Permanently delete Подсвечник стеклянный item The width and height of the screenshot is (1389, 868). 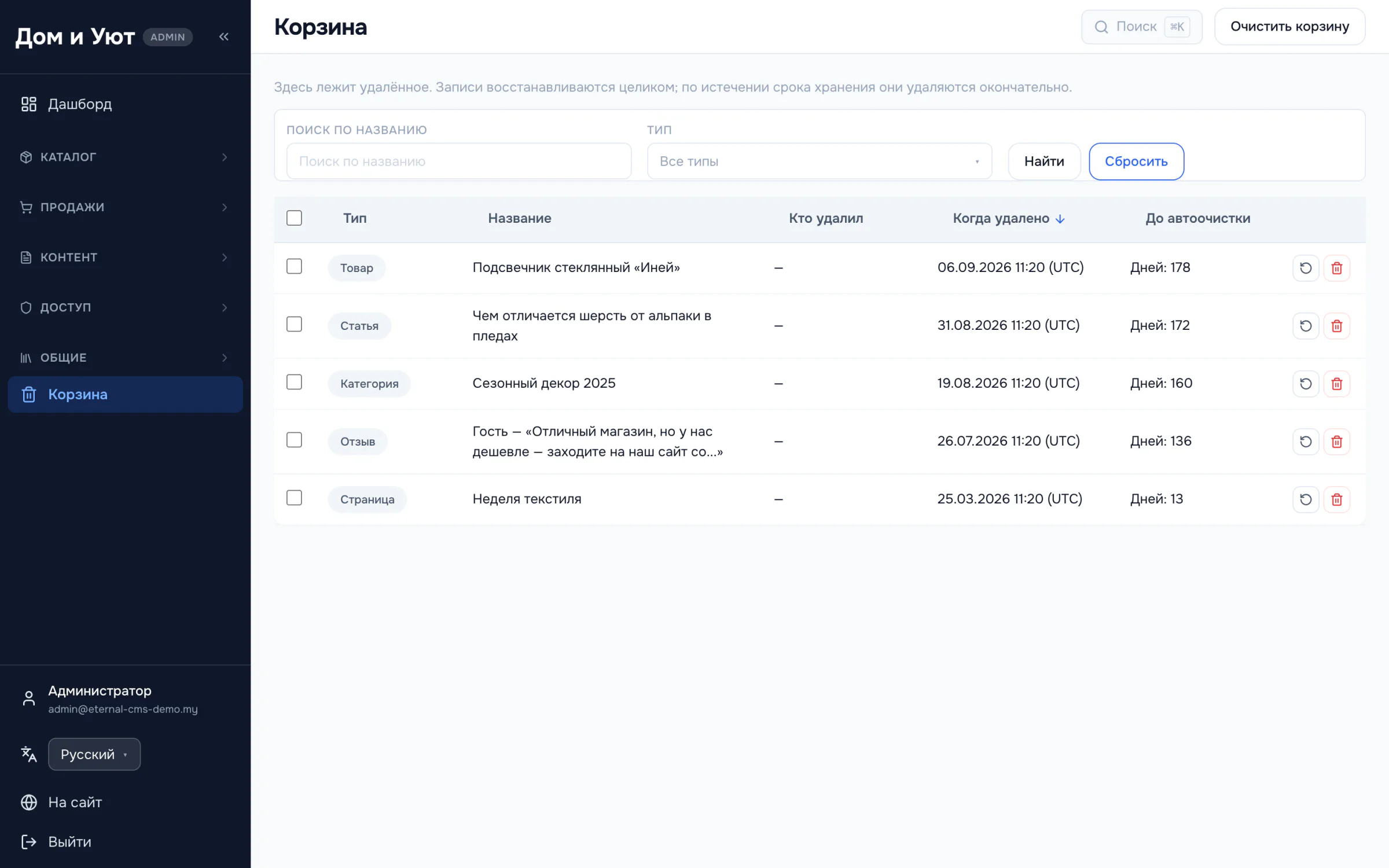[x=1337, y=268]
